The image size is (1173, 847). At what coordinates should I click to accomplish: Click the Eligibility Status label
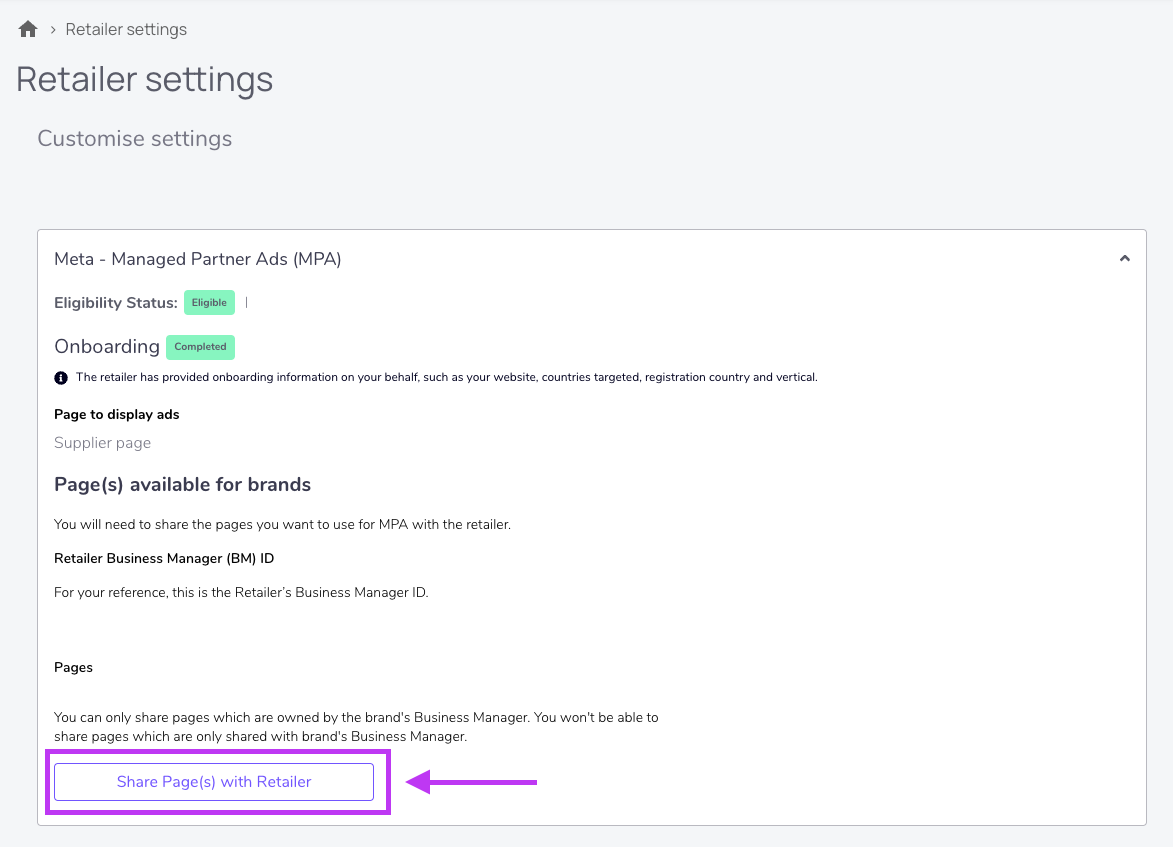116,303
